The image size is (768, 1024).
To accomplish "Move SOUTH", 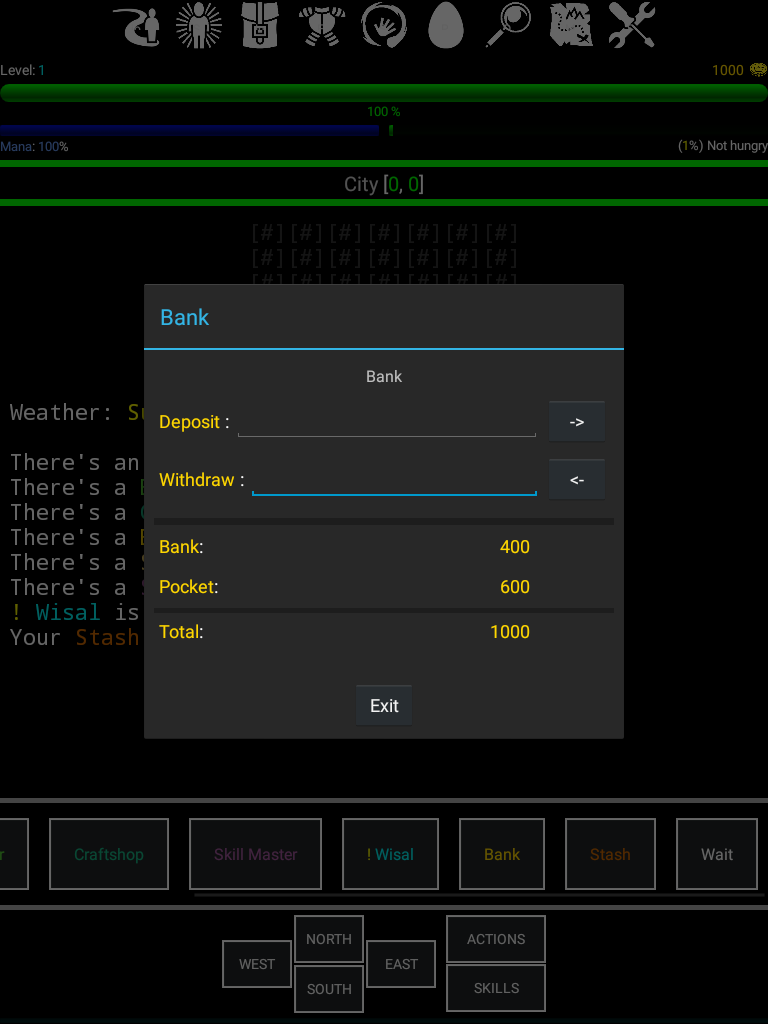I will (x=329, y=989).
